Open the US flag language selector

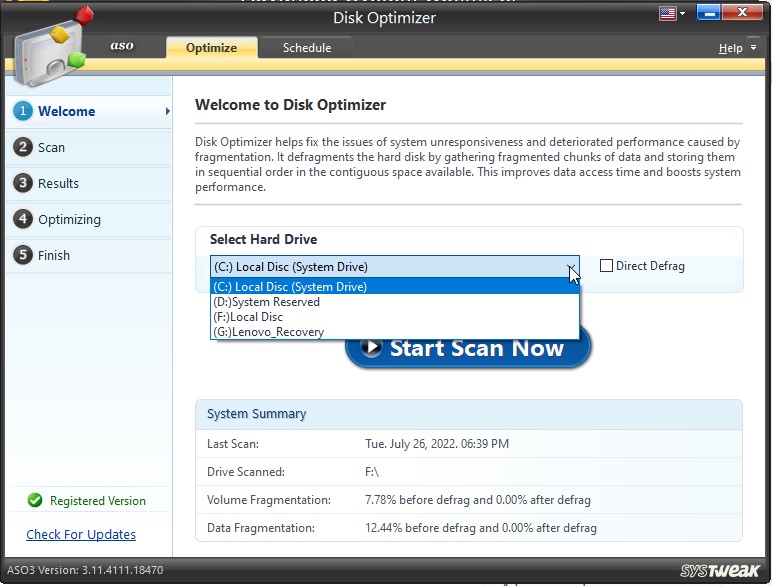(x=667, y=13)
